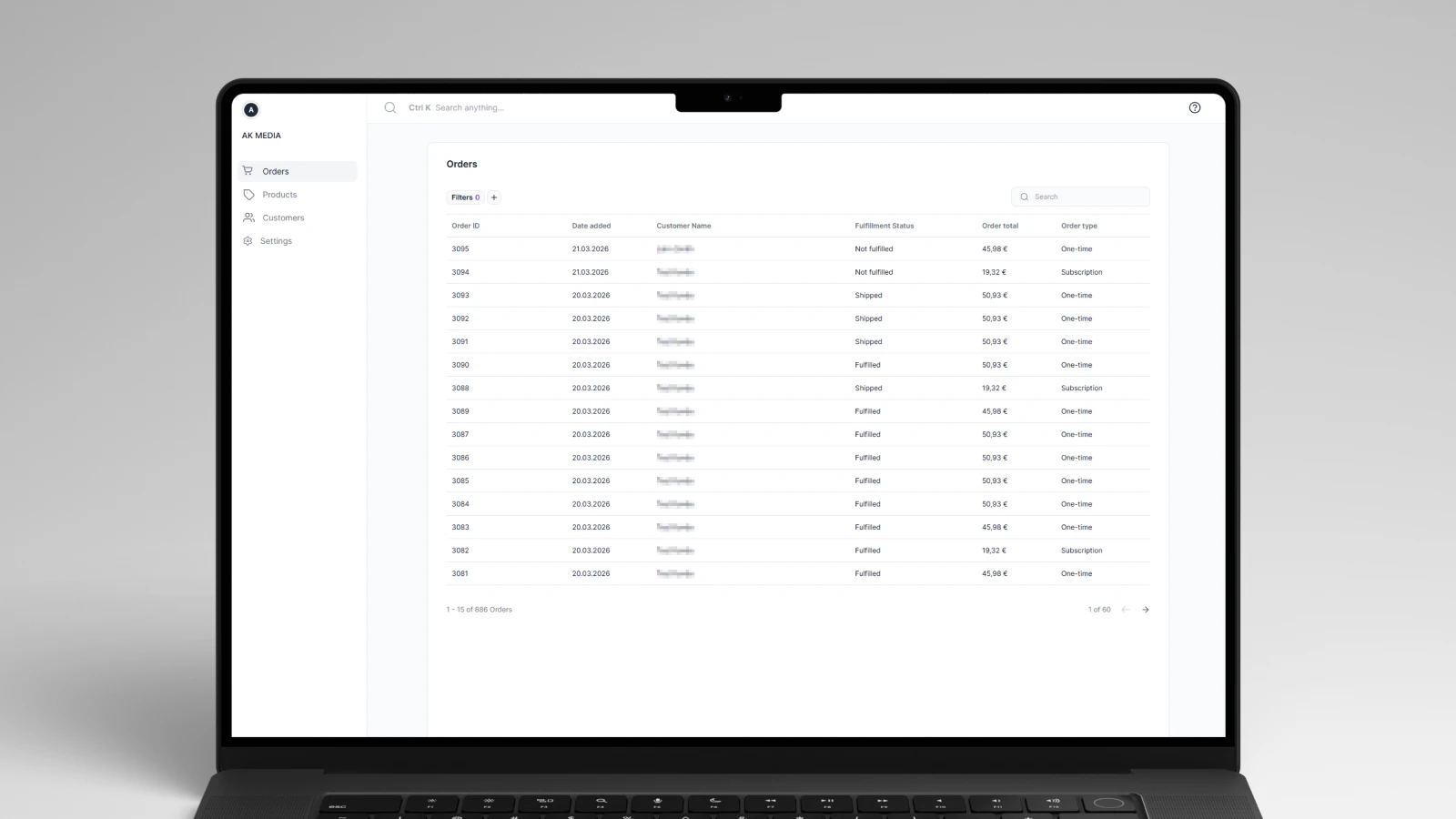Image resolution: width=1456 pixels, height=819 pixels.
Task: Open the Customers menu item
Action: tap(283, 217)
